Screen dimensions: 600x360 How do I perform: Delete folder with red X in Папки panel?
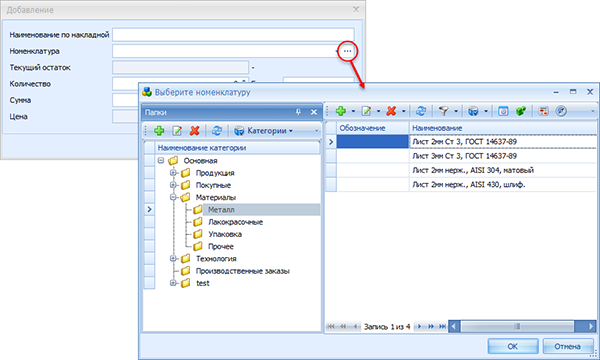[195, 131]
